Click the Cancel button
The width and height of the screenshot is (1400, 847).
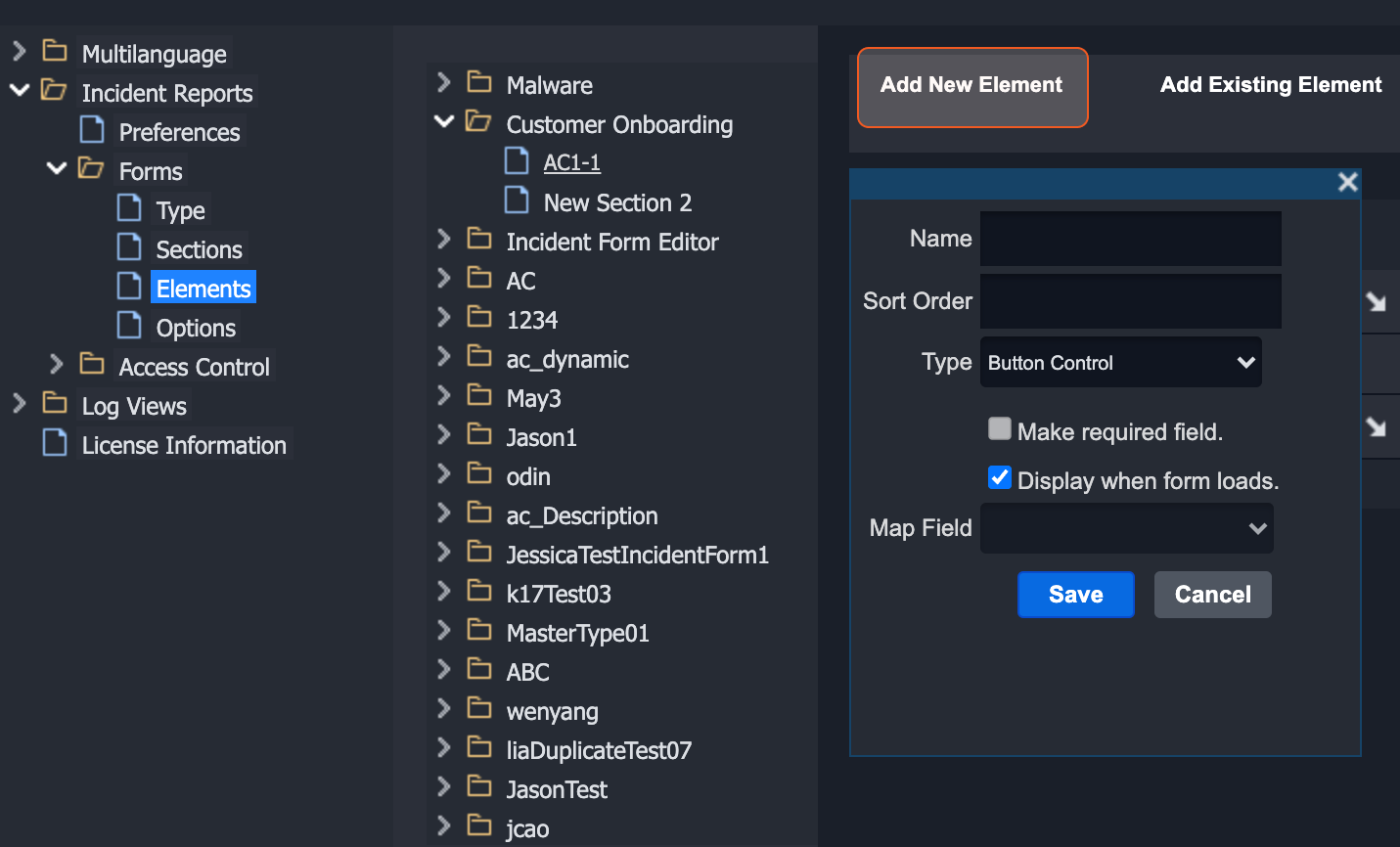pyautogui.click(x=1212, y=595)
